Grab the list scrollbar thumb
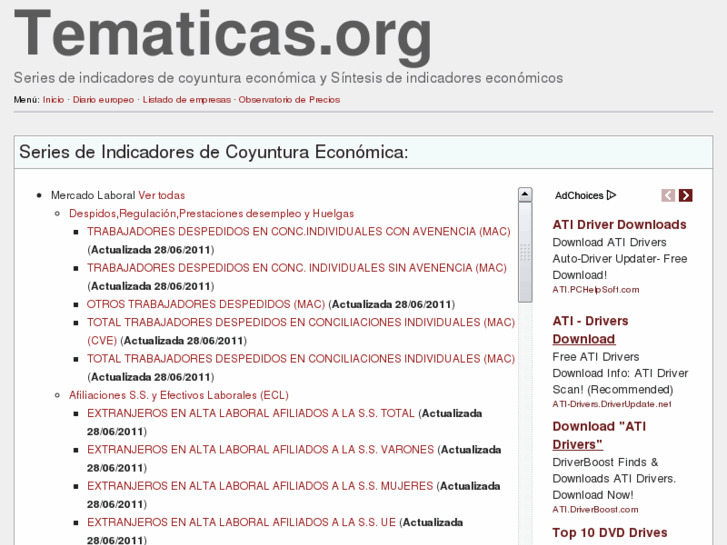727x545 pixels. pyautogui.click(x=525, y=252)
